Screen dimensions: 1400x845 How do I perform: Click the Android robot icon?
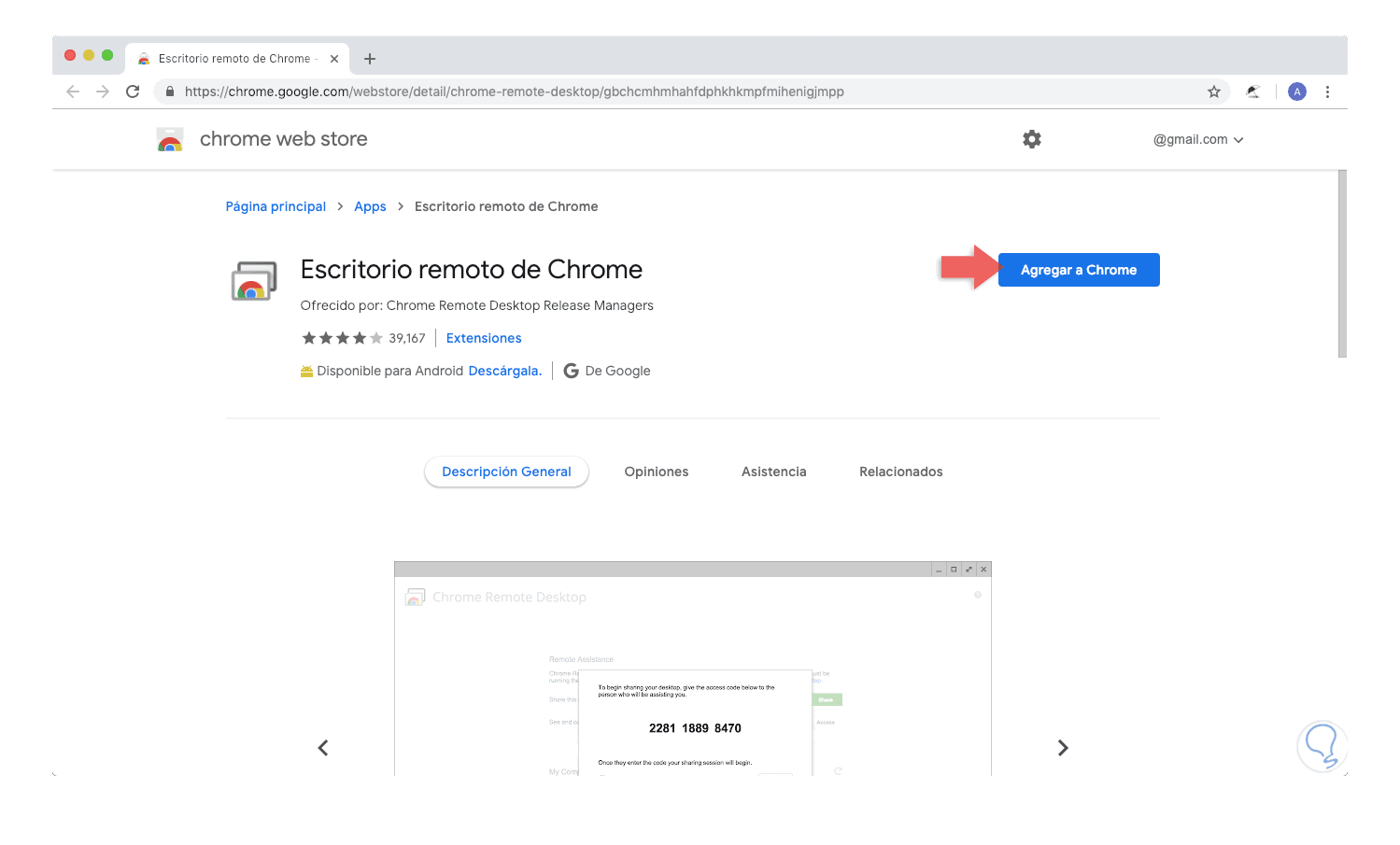point(306,372)
